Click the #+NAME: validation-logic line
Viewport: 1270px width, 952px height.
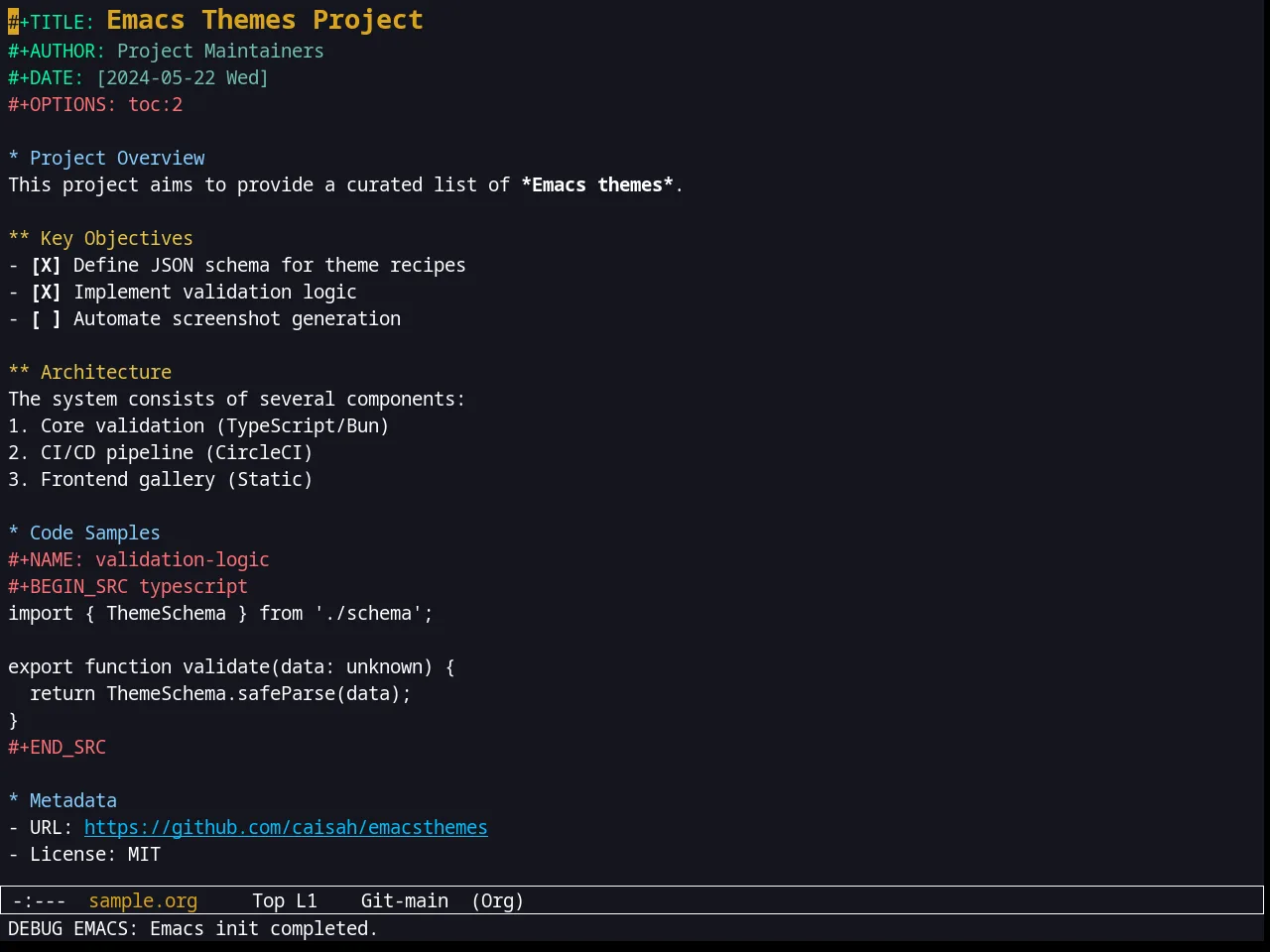pyautogui.click(x=139, y=560)
